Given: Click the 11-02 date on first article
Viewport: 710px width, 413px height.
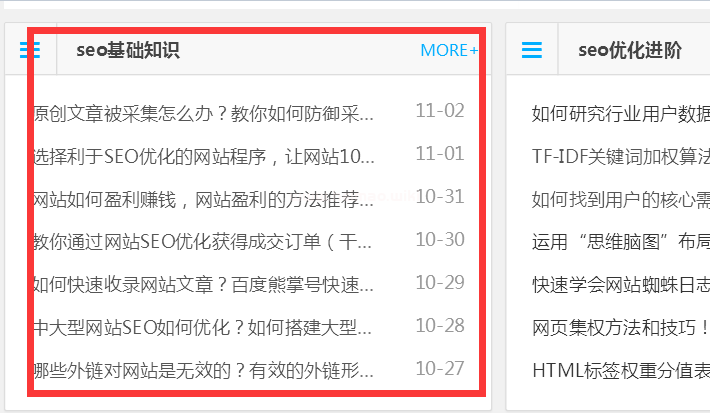Looking at the screenshot, I should point(440,111).
